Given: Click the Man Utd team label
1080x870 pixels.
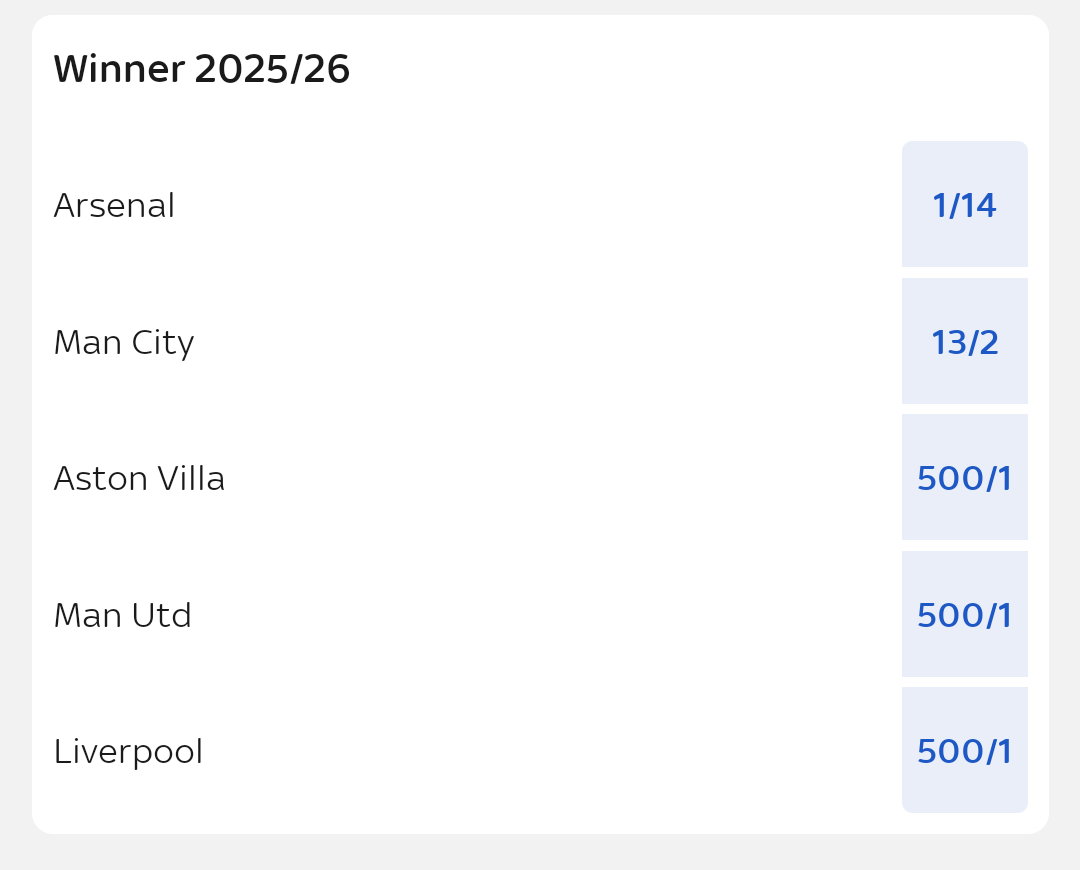Looking at the screenshot, I should 122,616.
